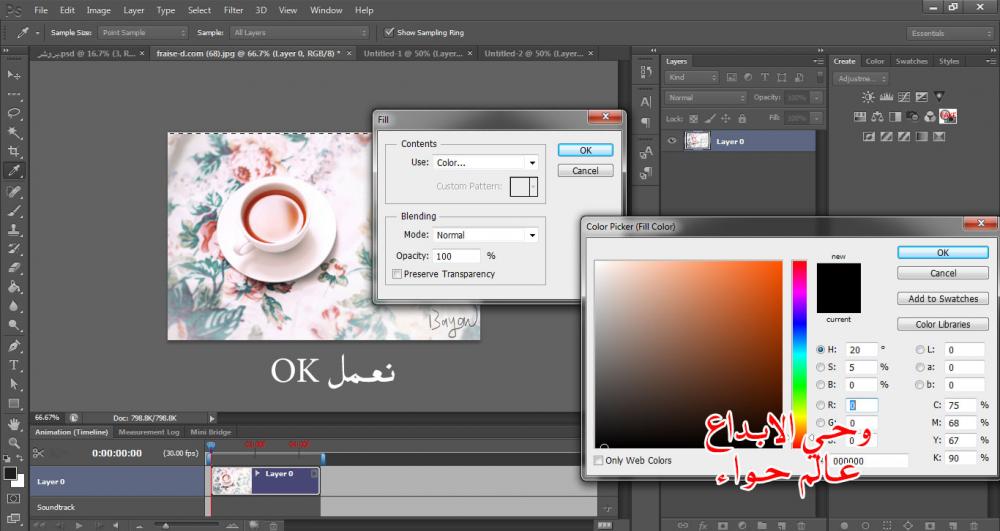Add a Brightness/Contrast adjustment
Image resolution: width=1000 pixels, height=531 pixels.
click(866, 97)
